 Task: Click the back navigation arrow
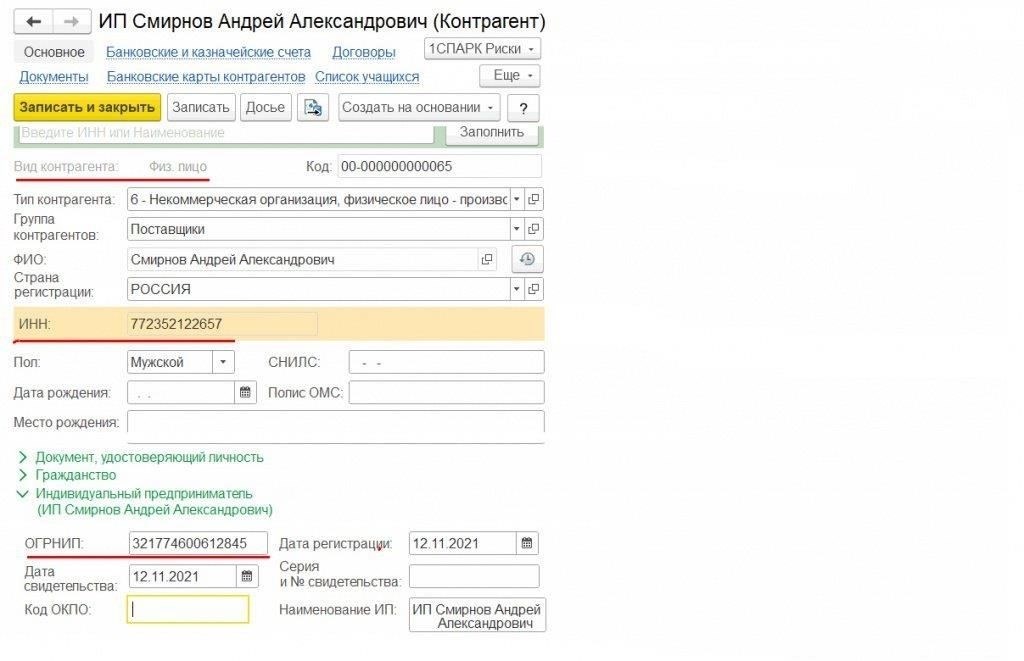click(34, 21)
